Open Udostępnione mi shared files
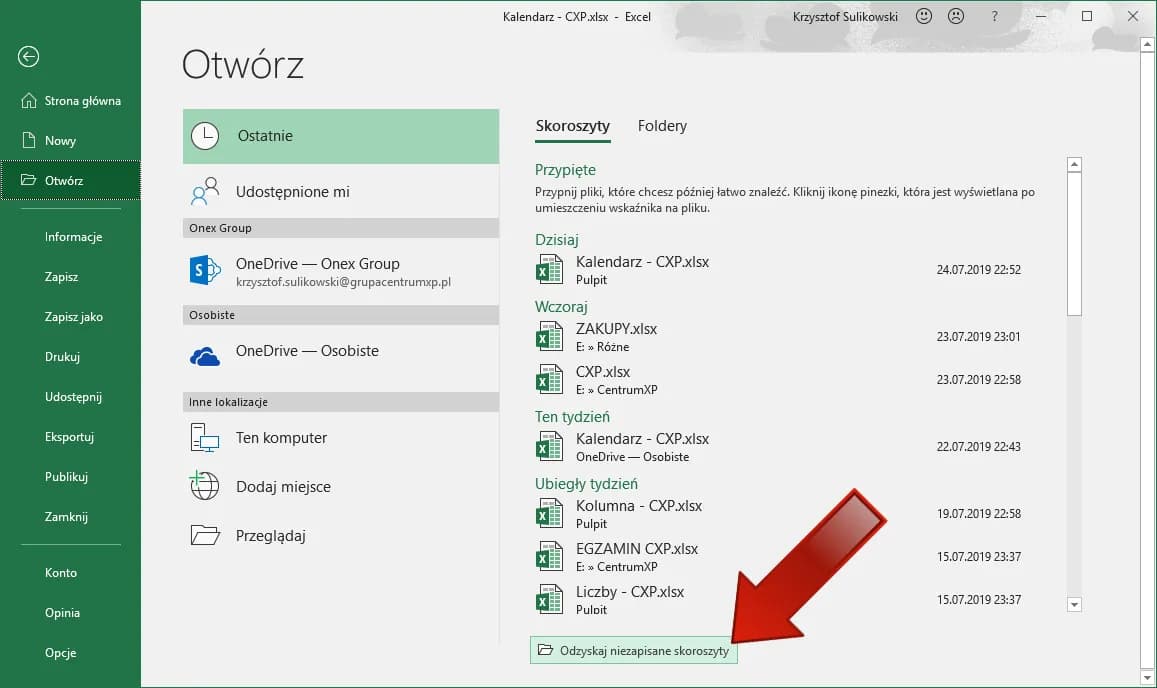 pos(292,192)
